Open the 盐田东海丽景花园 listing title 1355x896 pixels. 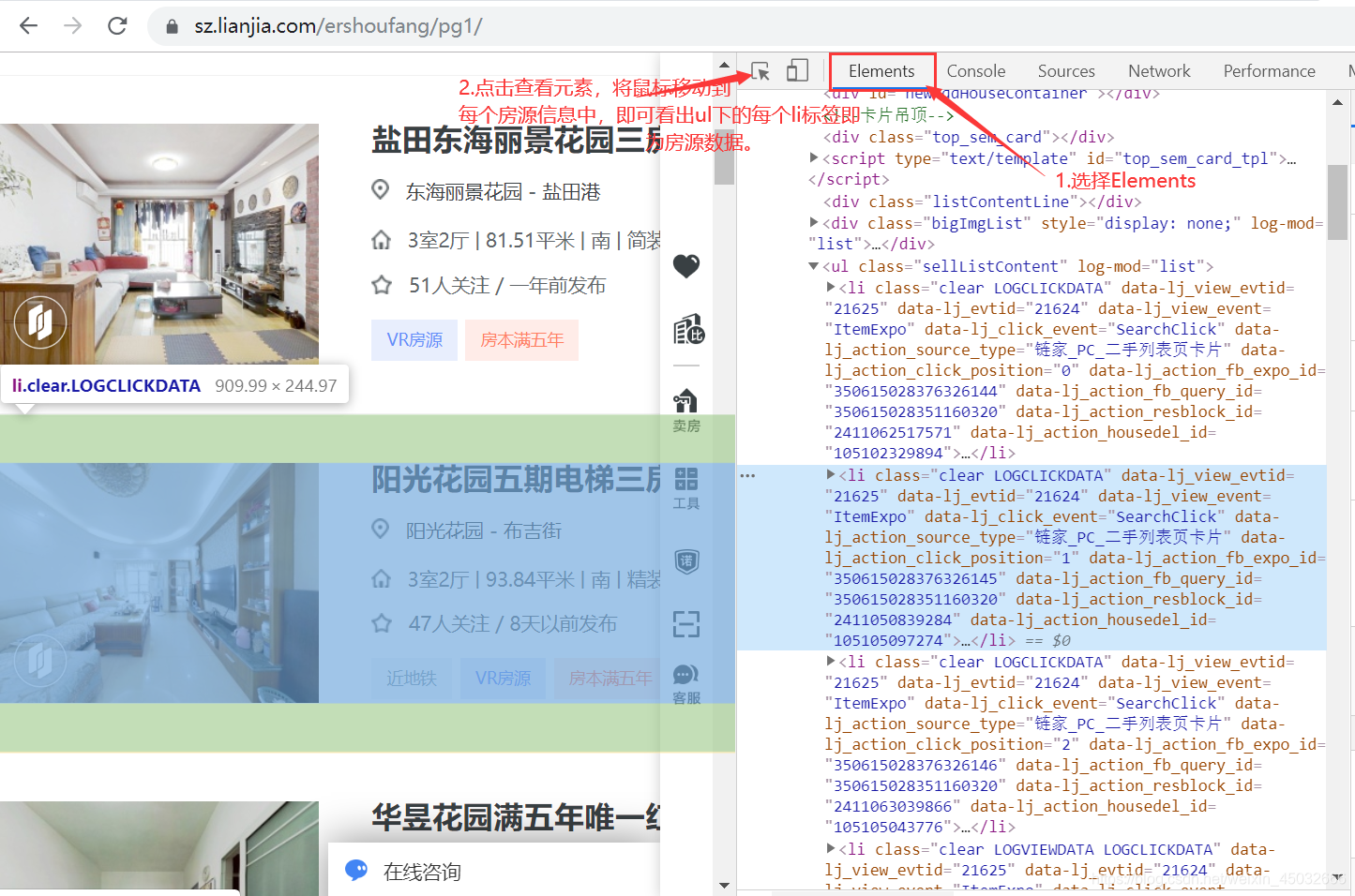(x=516, y=141)
